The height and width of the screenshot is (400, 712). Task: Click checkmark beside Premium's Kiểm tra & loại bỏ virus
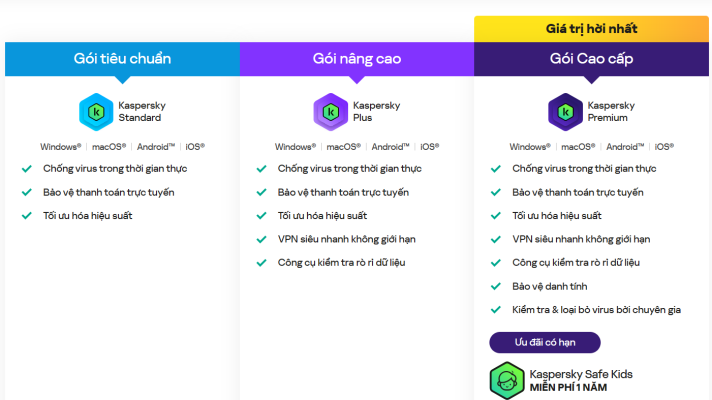point(496,310)
